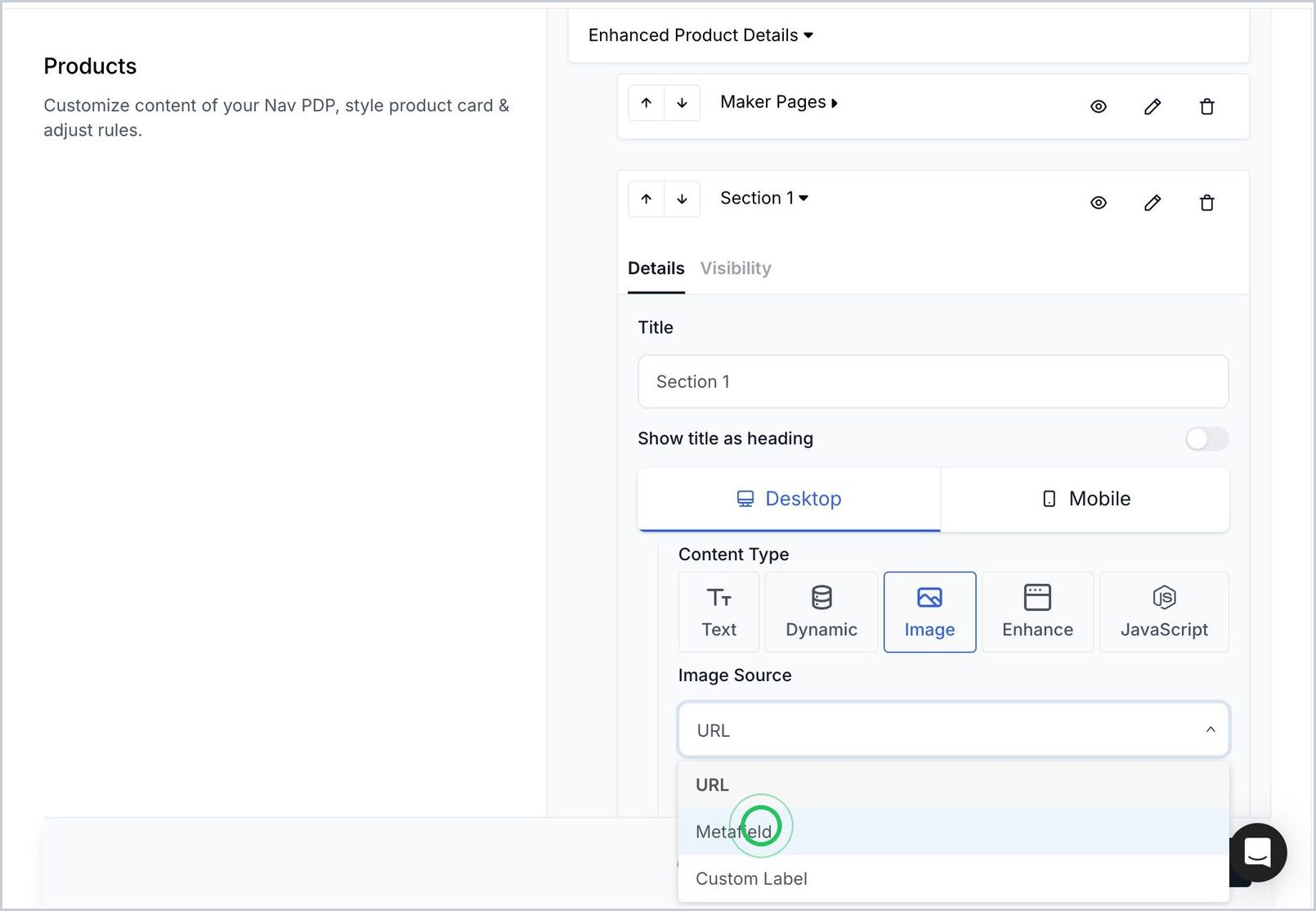1316x911 pixels.
Task: Collapse Section 1 expander
Action: point(764,198)
